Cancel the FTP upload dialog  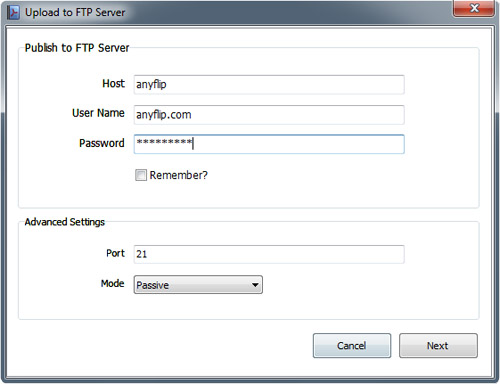(352, 346)
